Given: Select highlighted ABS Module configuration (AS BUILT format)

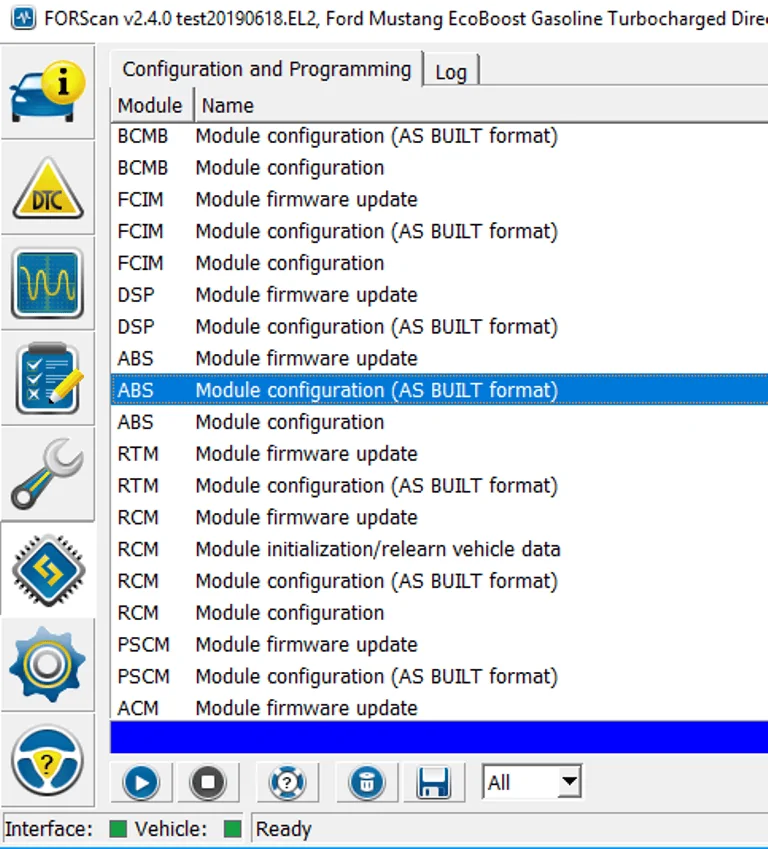Looking at the screenshot, I should (439, 390).
